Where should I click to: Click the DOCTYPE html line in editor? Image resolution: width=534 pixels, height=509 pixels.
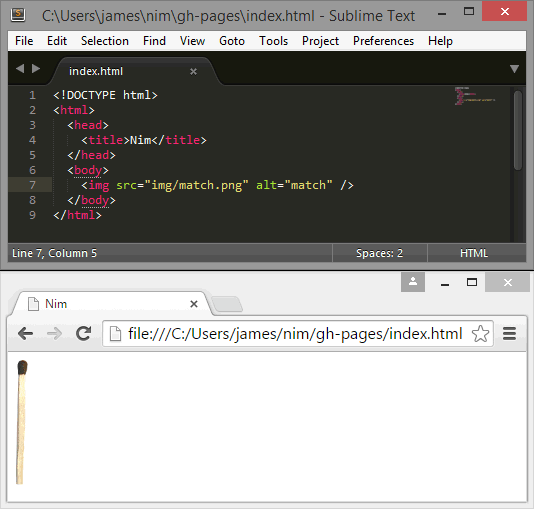[106, 95]
